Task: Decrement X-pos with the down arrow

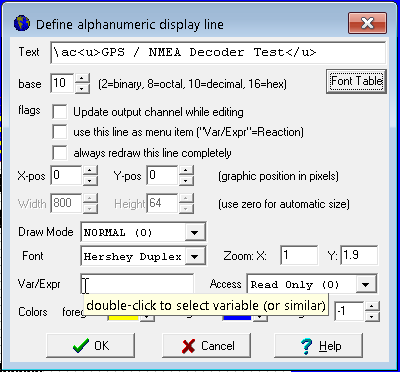Action: 90,180
